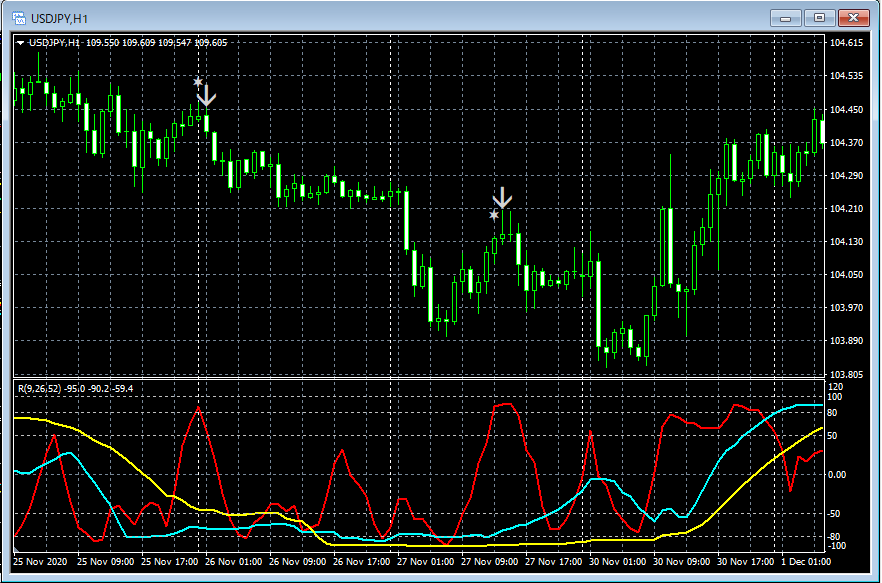The height and width of the screenshot is (583, 882).
Task: Select the star marker near 25 Nov 17:00 candle
Action: tap(198, 82)
